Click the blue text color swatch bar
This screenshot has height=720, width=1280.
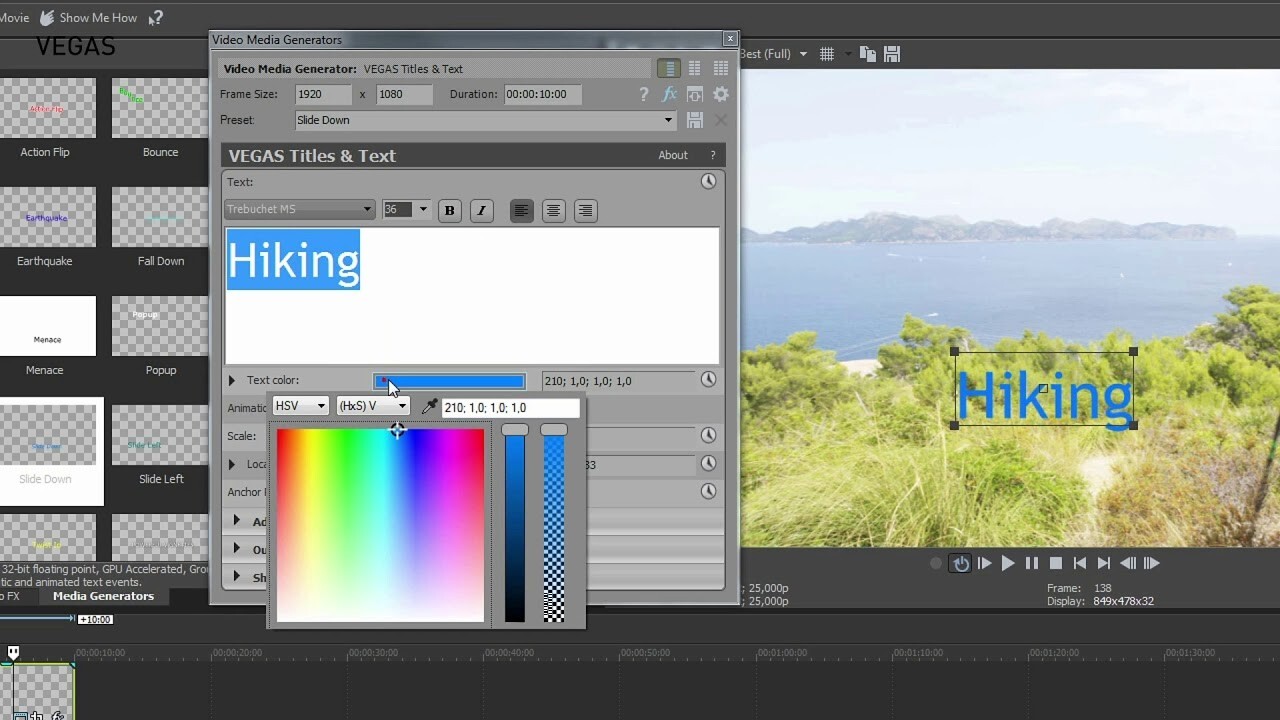tap(450, 381)
